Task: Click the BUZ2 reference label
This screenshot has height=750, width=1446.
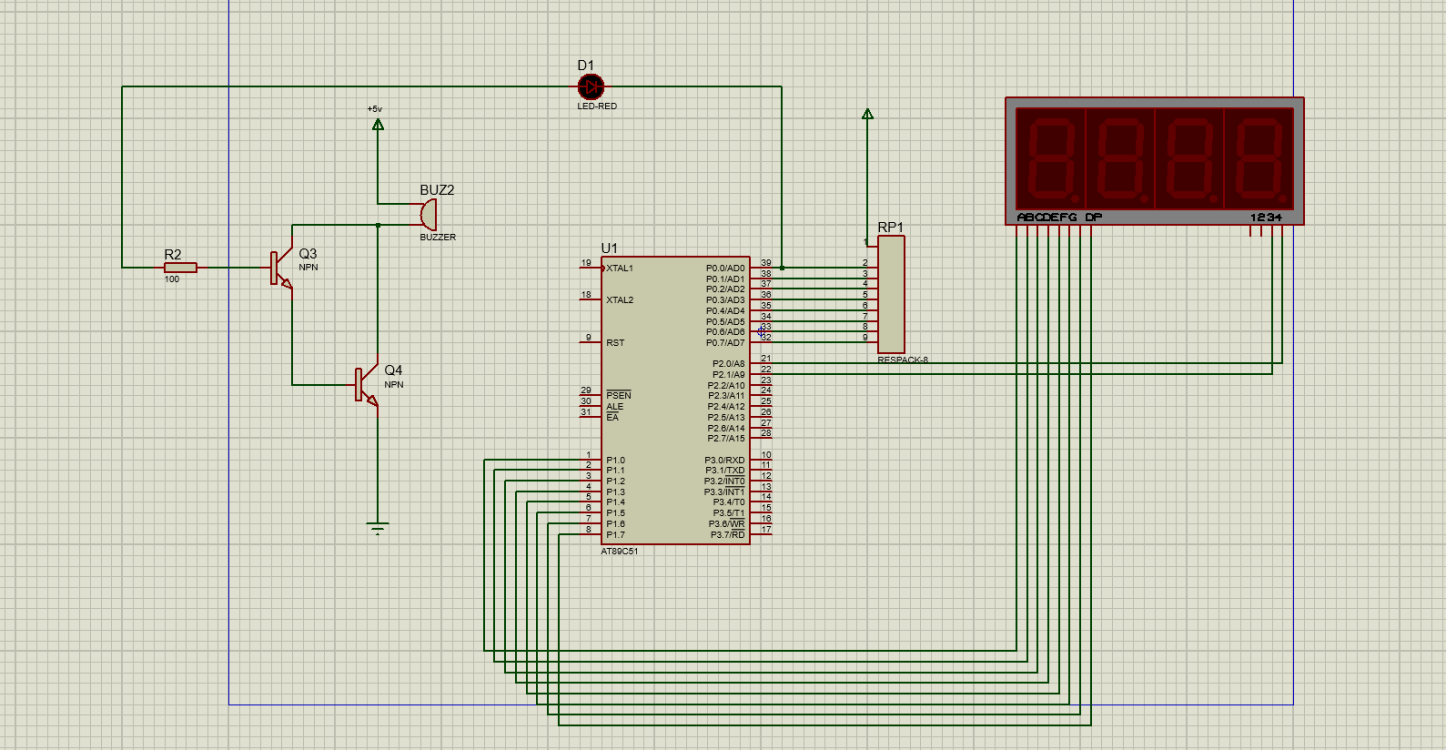Action: click(x=436, y=190)
